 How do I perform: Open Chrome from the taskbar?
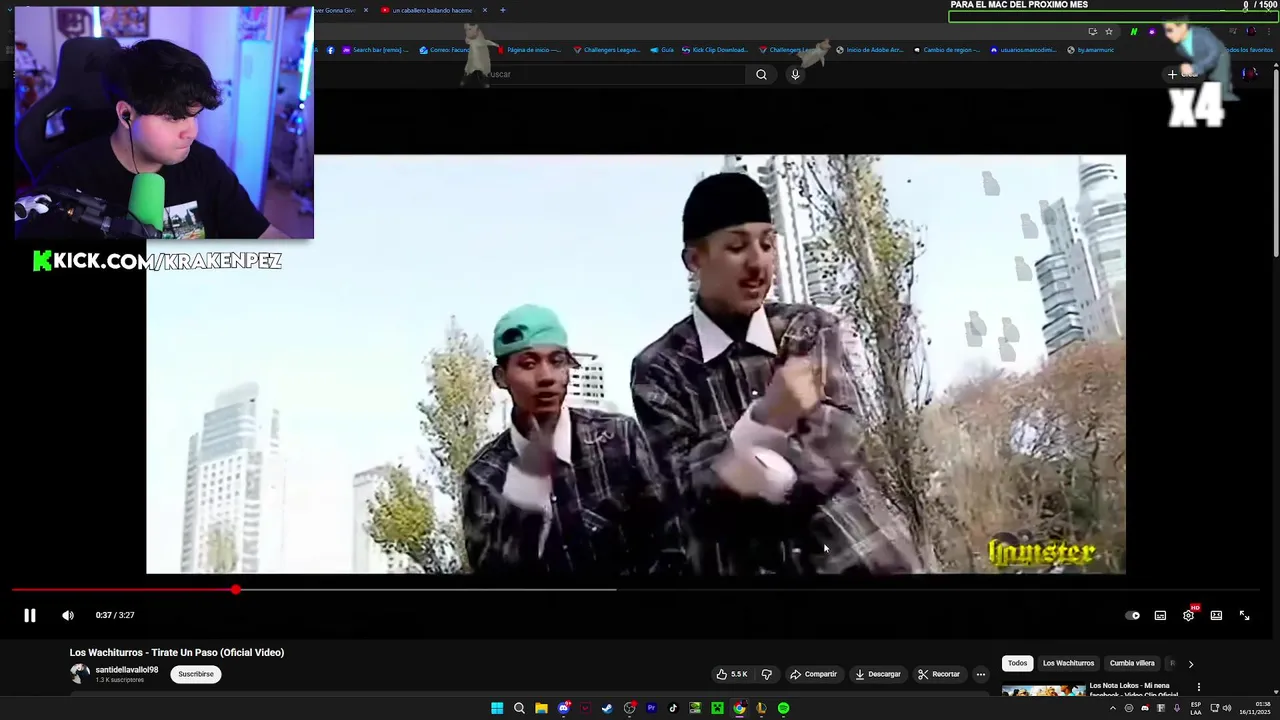(739, 708)
